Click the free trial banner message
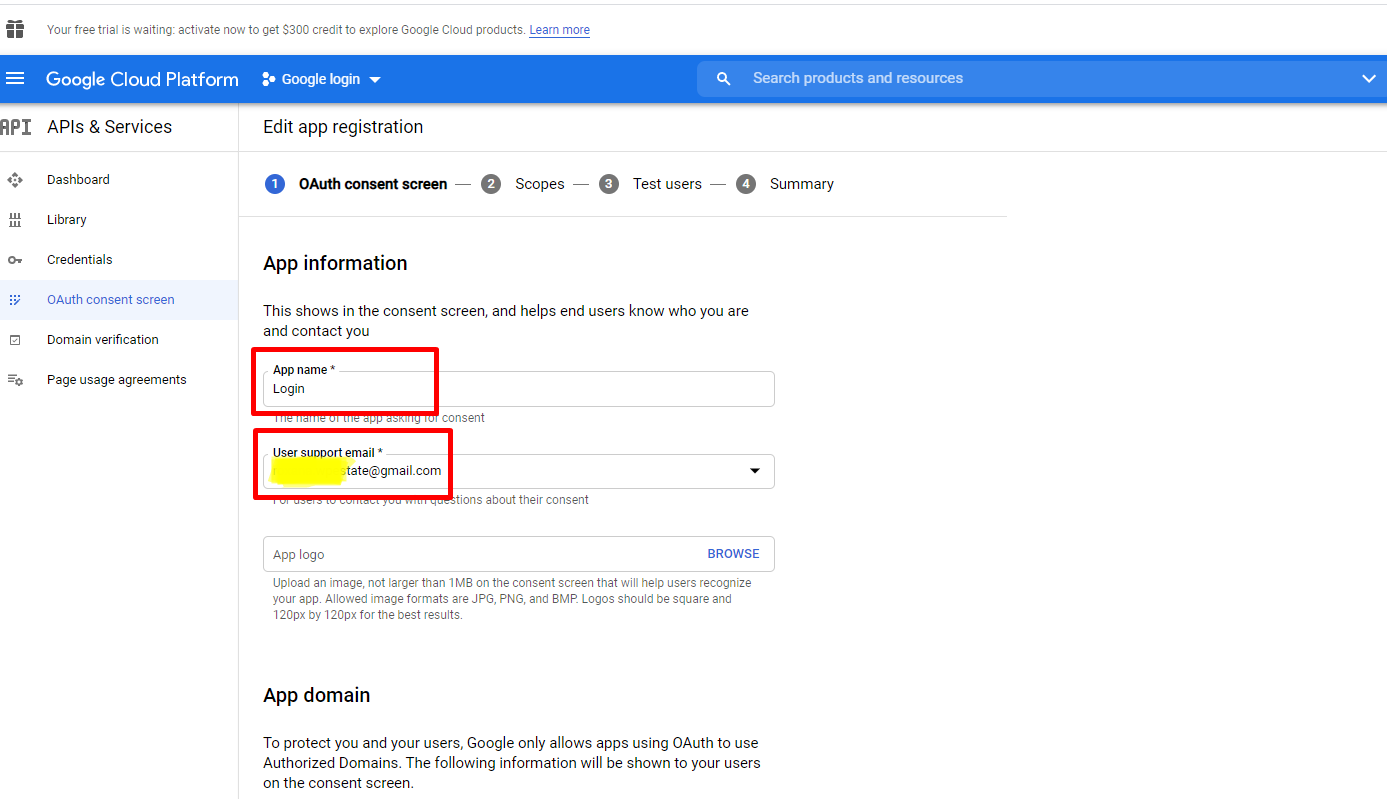The image size is (1387, 799). [286, 30]
